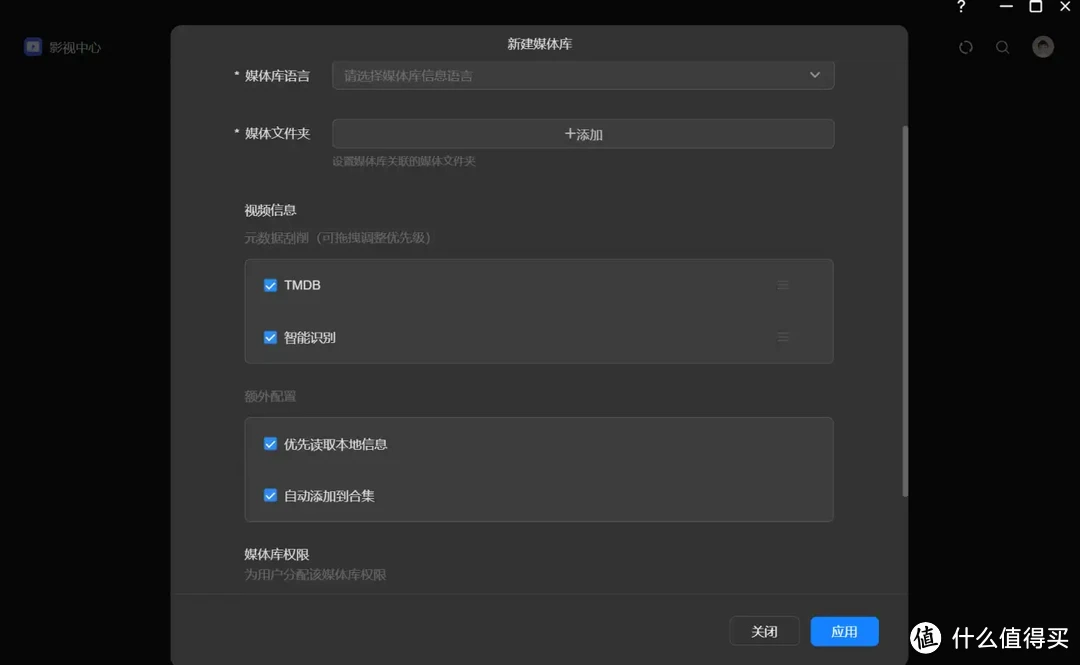Apply settings with the 应用 button
Image resolution: width=1080 pixels, height=665 pixels.
pyautogui.click(x=844, y=631)
